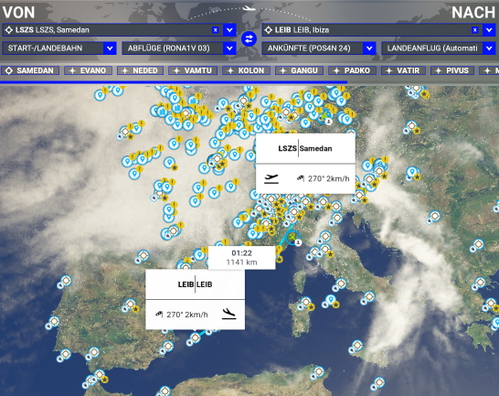Viewport: 499px width, 396px height.
Task: Click the 1141 km distance label
Action: tap(242, 262)
